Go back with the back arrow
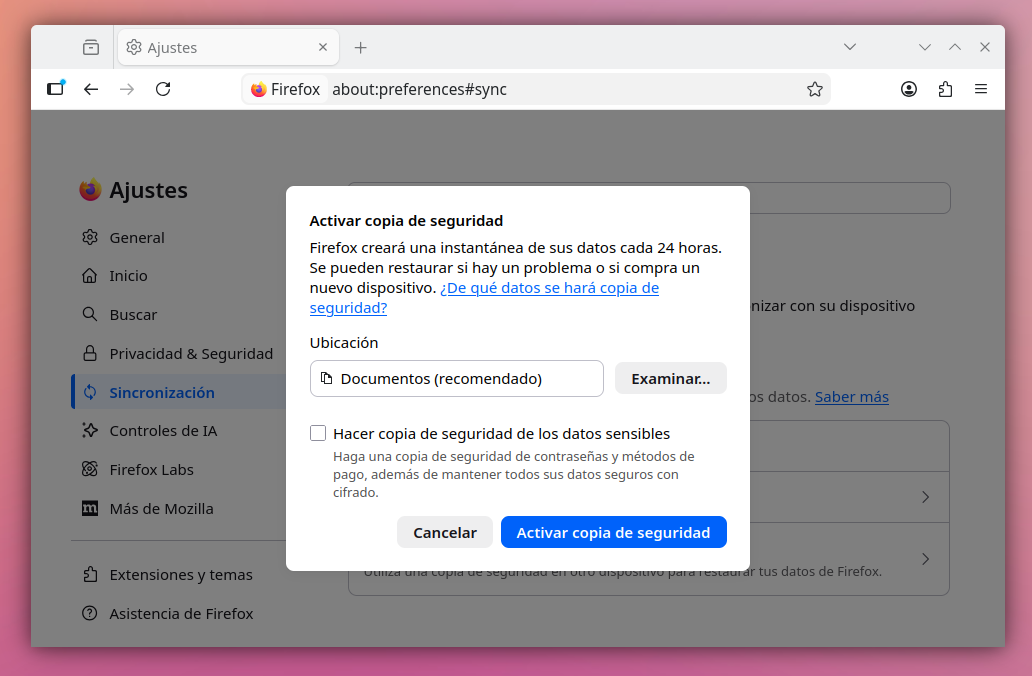1032x676 pixels. point(91,89)
